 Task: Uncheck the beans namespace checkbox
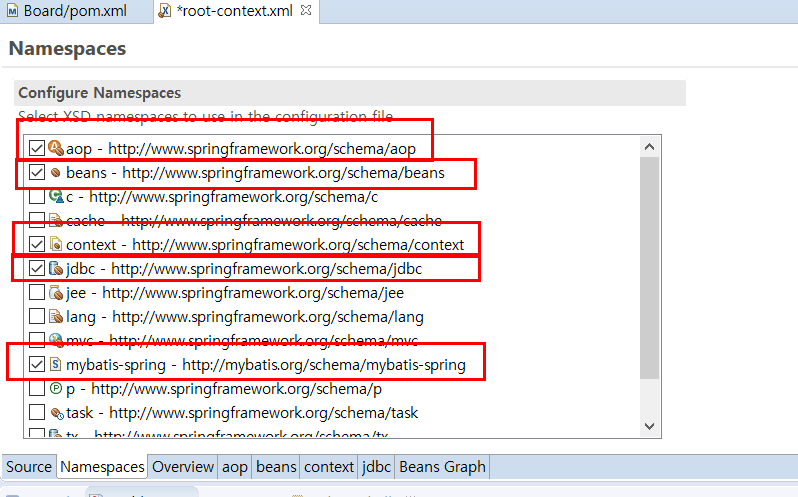(x=37, y=172)
